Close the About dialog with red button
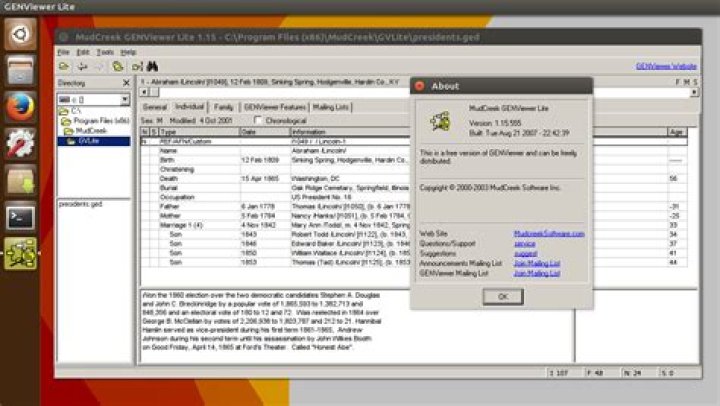The width and height of the screenshot is (720, 406). point(419,86)
